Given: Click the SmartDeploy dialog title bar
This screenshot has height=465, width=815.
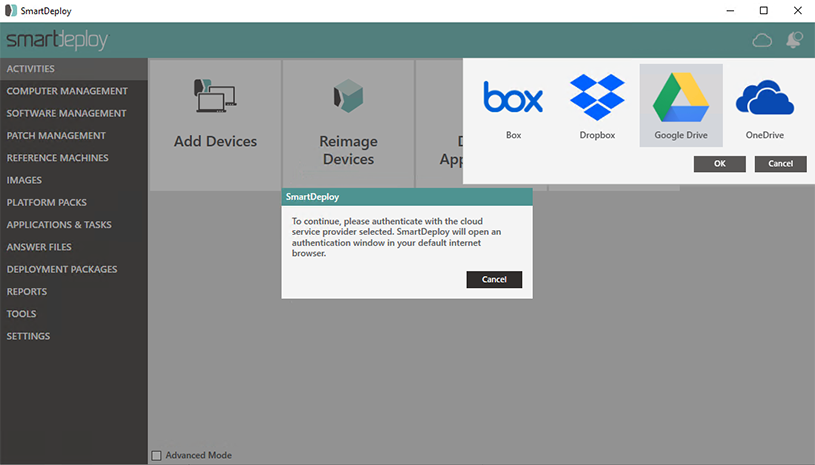Looking at the screenshot, I should click(x=407, y=197).
